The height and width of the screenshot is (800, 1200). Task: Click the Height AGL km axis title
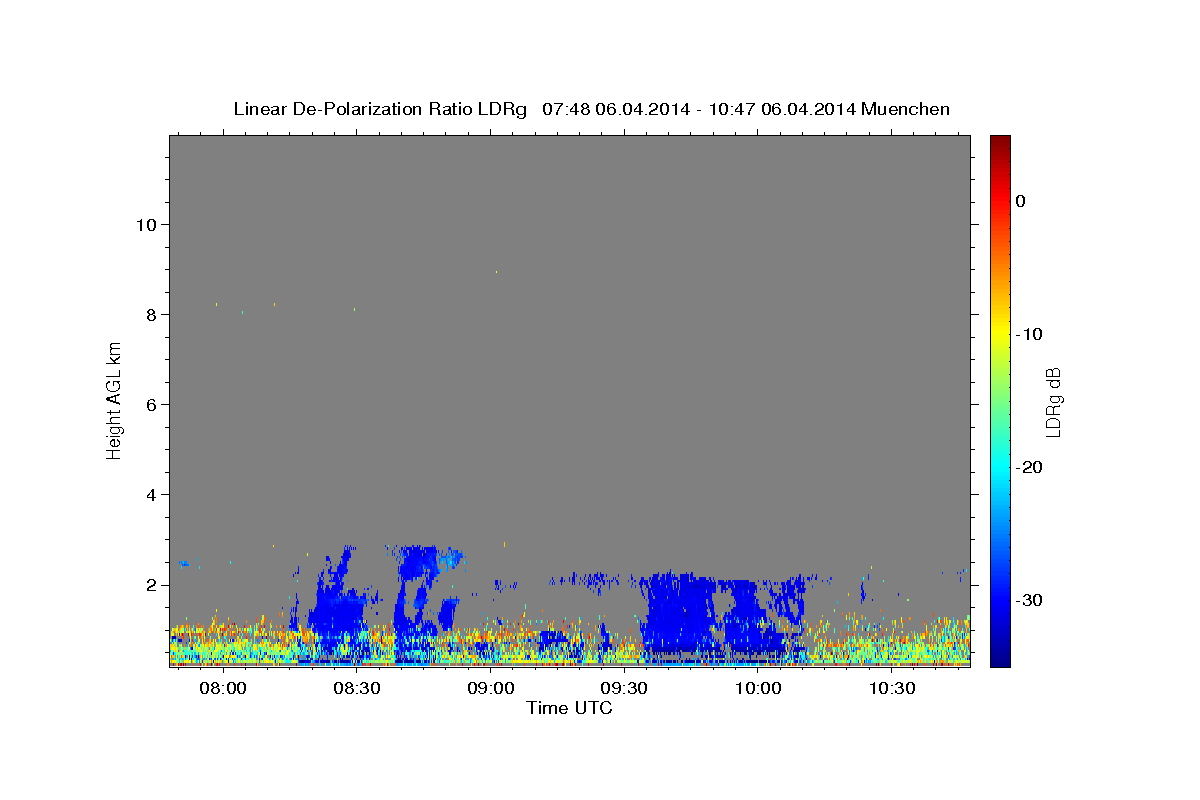point(115,400)
